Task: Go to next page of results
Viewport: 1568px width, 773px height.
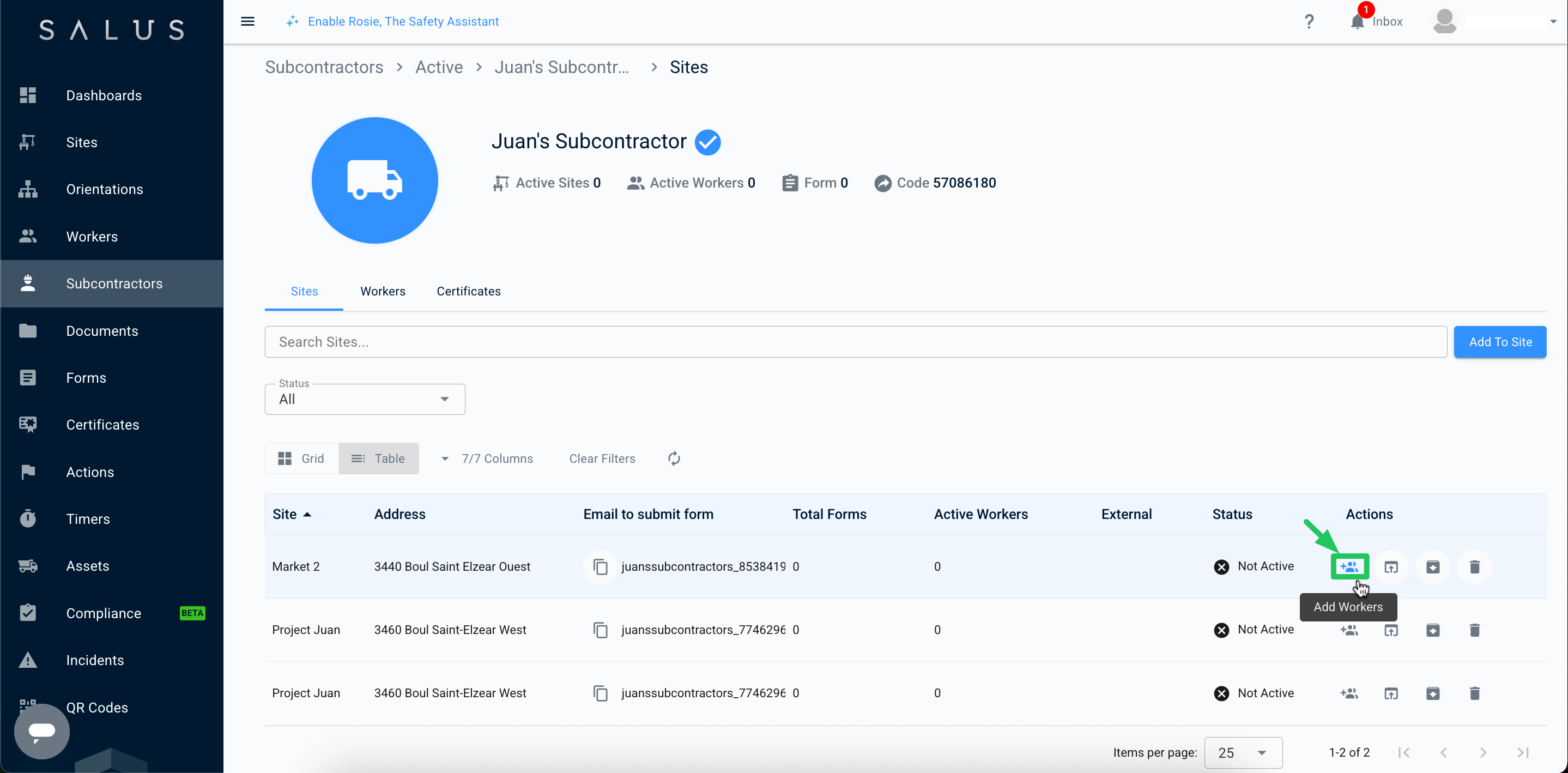Action: [x=1484, y=753]
